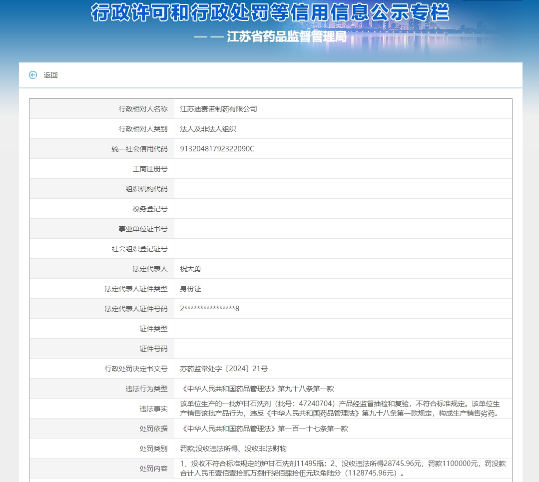Click the 税务登记号 label cell
The image size is (539, 482).
(x=102, y=209)
